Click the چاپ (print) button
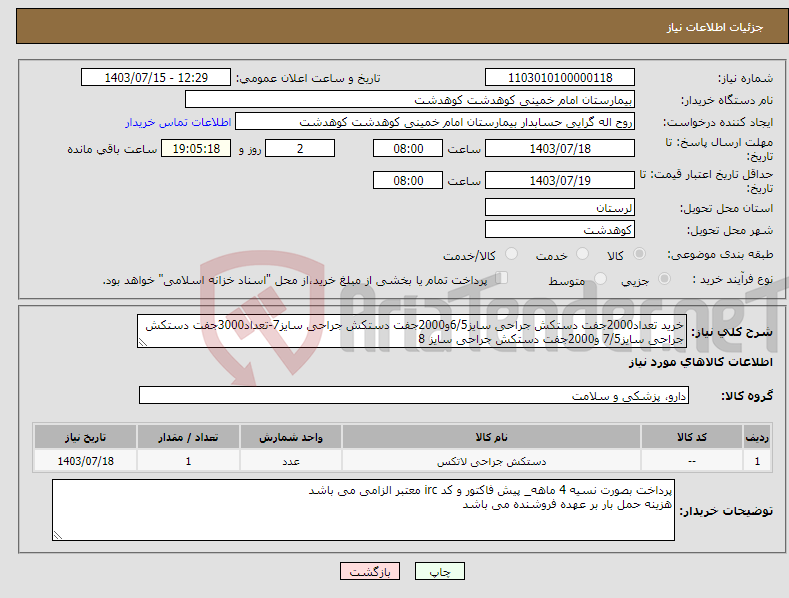The image size is (789, 598). (439, 571)
